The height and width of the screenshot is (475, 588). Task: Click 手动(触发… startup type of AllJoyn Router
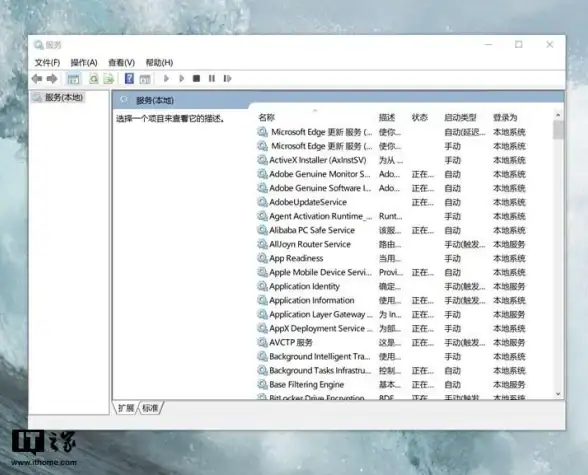click(x=465, y=244)
